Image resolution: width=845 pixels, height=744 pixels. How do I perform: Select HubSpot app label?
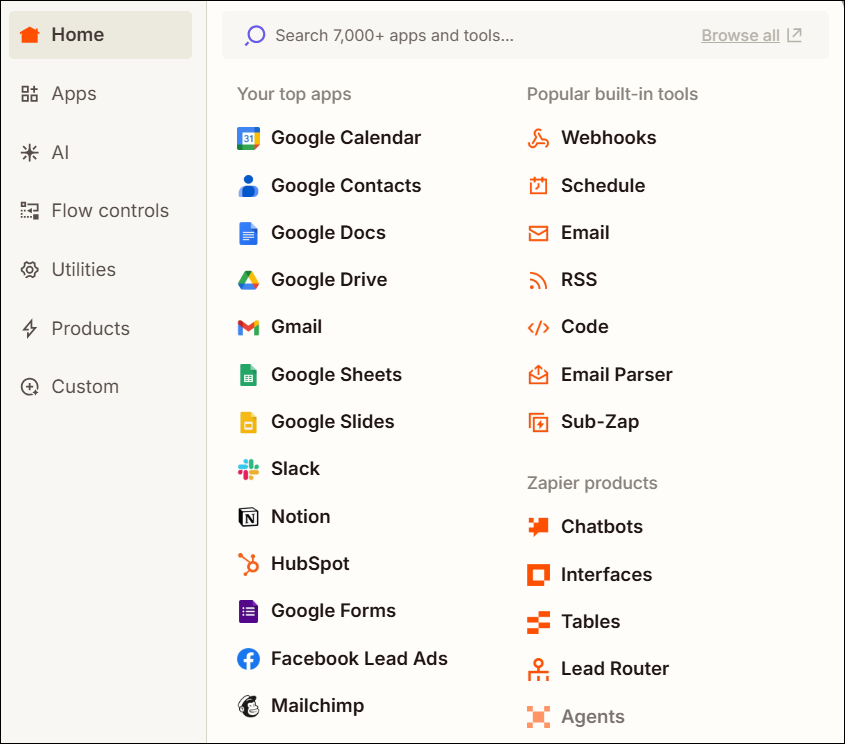point(310,564)
